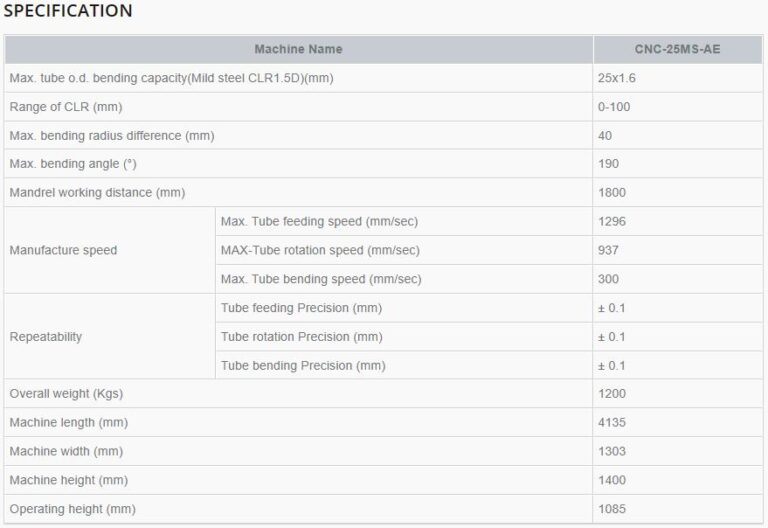Click the 25x1.6 value cell
768x528 pixels.
pyautogui.click(x=615, y=78)
